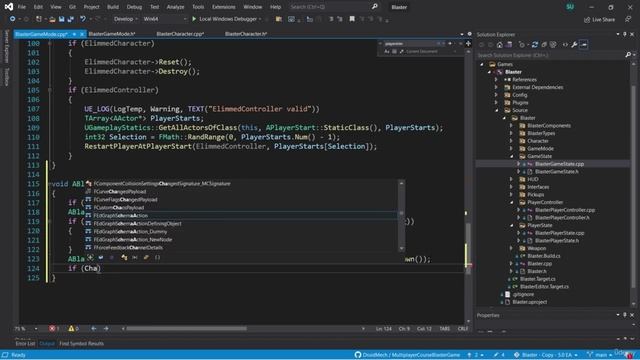This screenshot has width=640, height=360.
Task: Close the BlasterGameMode.cpp tab
Action: click(x=82, y=34)
